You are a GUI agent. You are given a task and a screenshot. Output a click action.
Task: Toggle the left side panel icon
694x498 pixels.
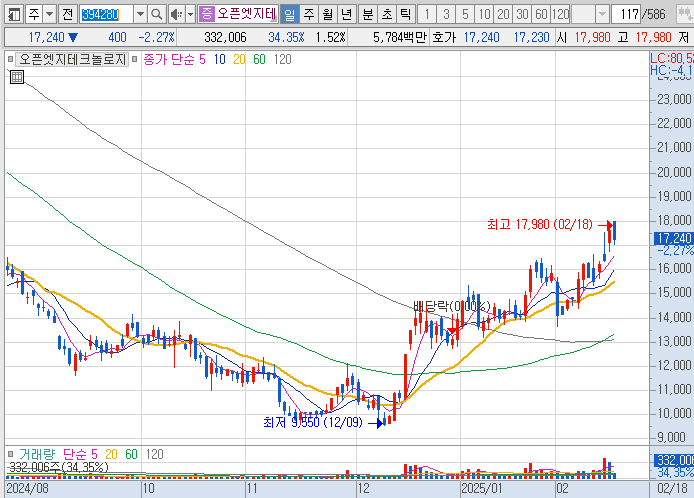click(x=14, y=15)
